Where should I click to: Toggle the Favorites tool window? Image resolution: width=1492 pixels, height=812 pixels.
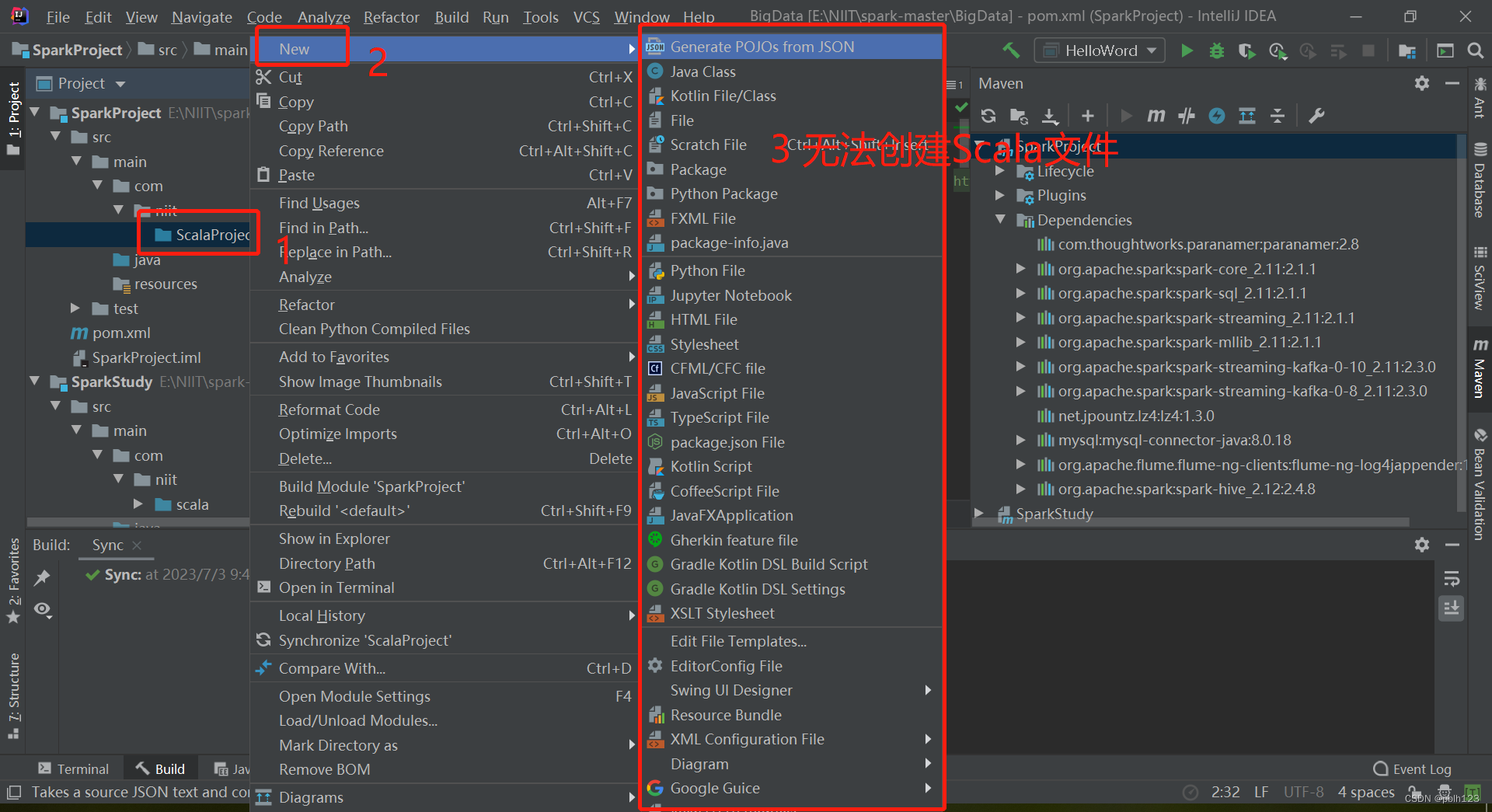pos(13,580)
